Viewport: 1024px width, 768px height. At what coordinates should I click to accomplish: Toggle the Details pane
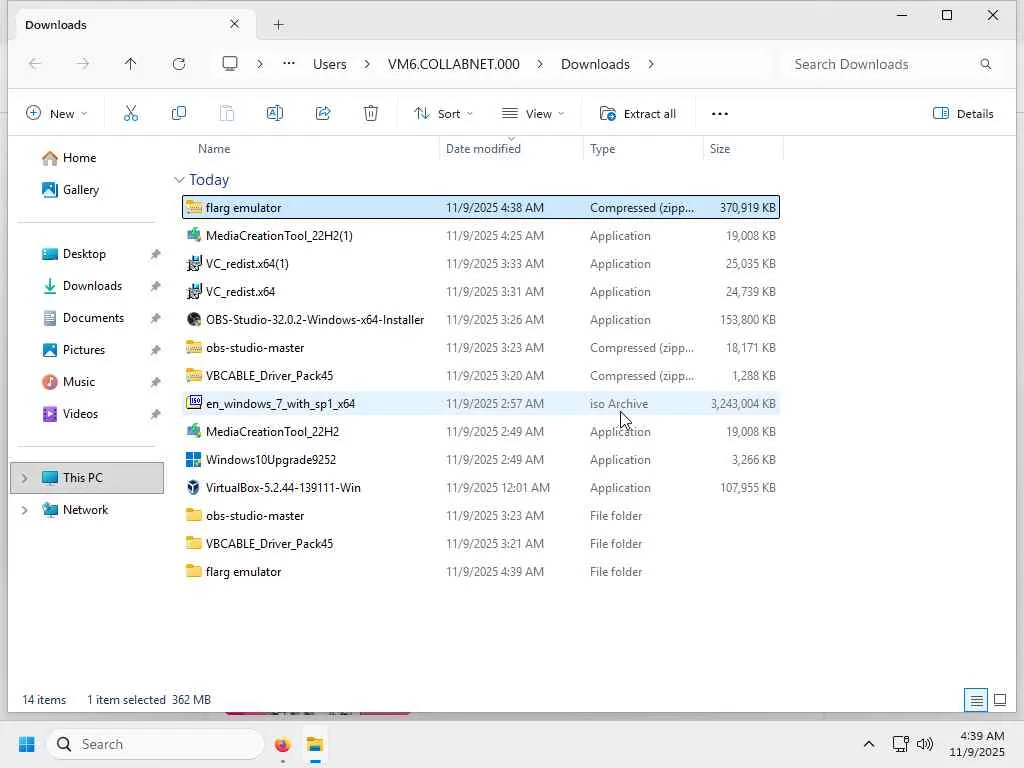(963, 114)
